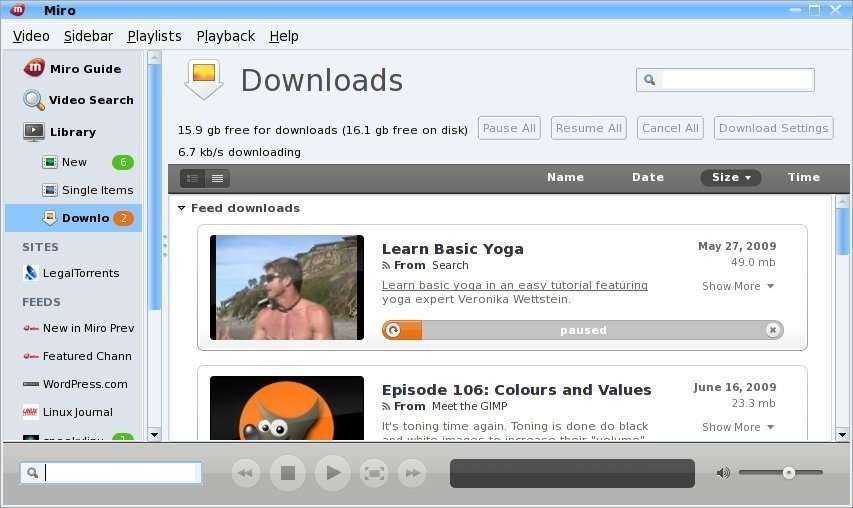The height and width of the screenshot is (508, 853).
Task: Mute audio with the speaker icon
Action: click(723, 473)
